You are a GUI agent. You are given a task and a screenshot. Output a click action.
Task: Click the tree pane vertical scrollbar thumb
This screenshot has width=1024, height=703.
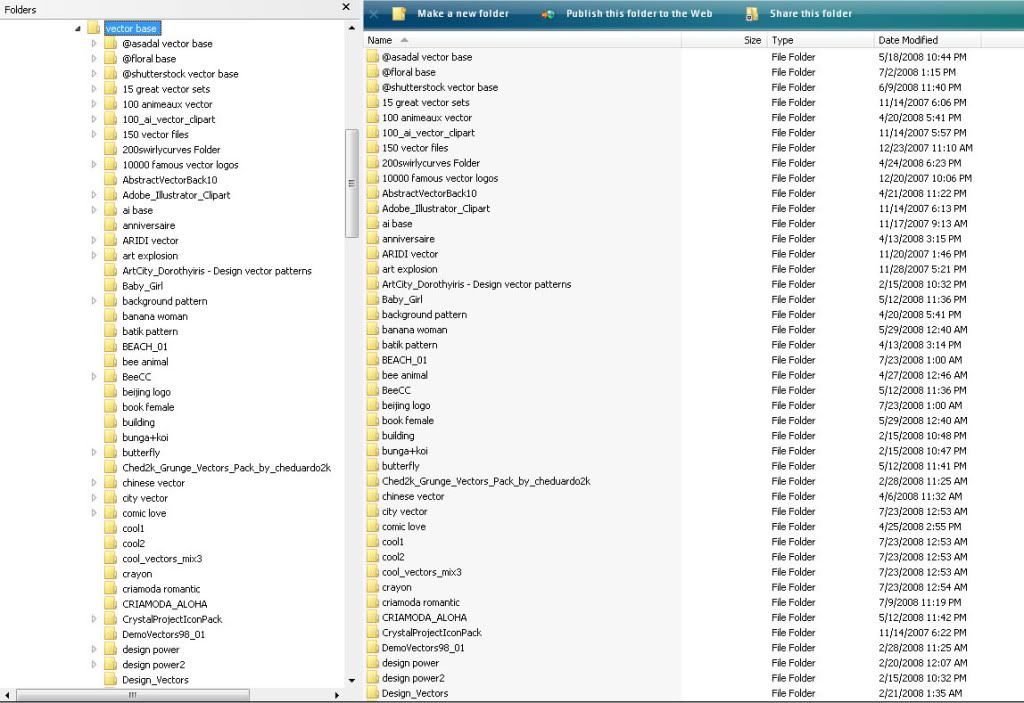(x=352, y=184)
